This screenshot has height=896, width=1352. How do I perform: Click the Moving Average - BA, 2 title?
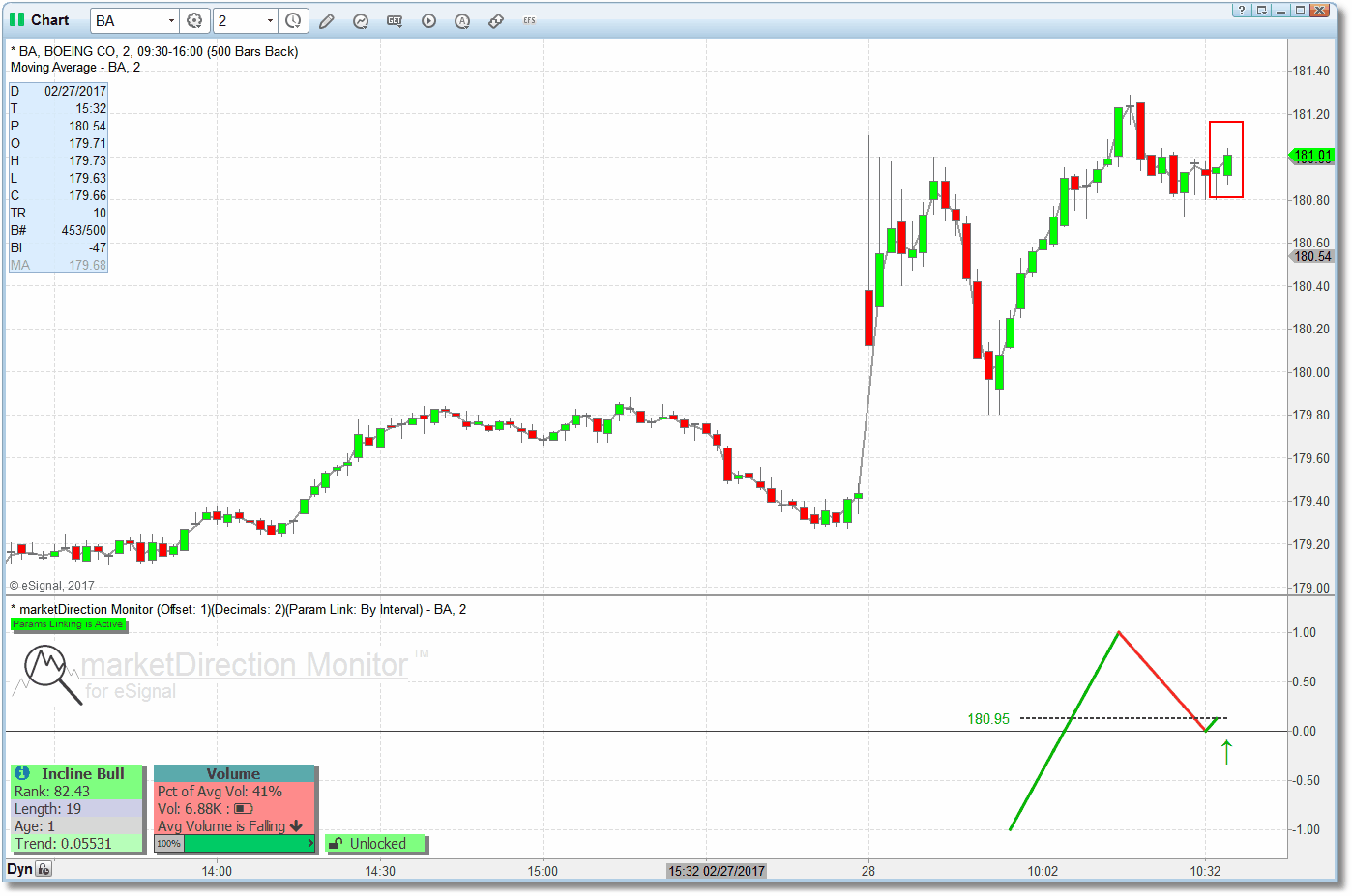point(75,68)
